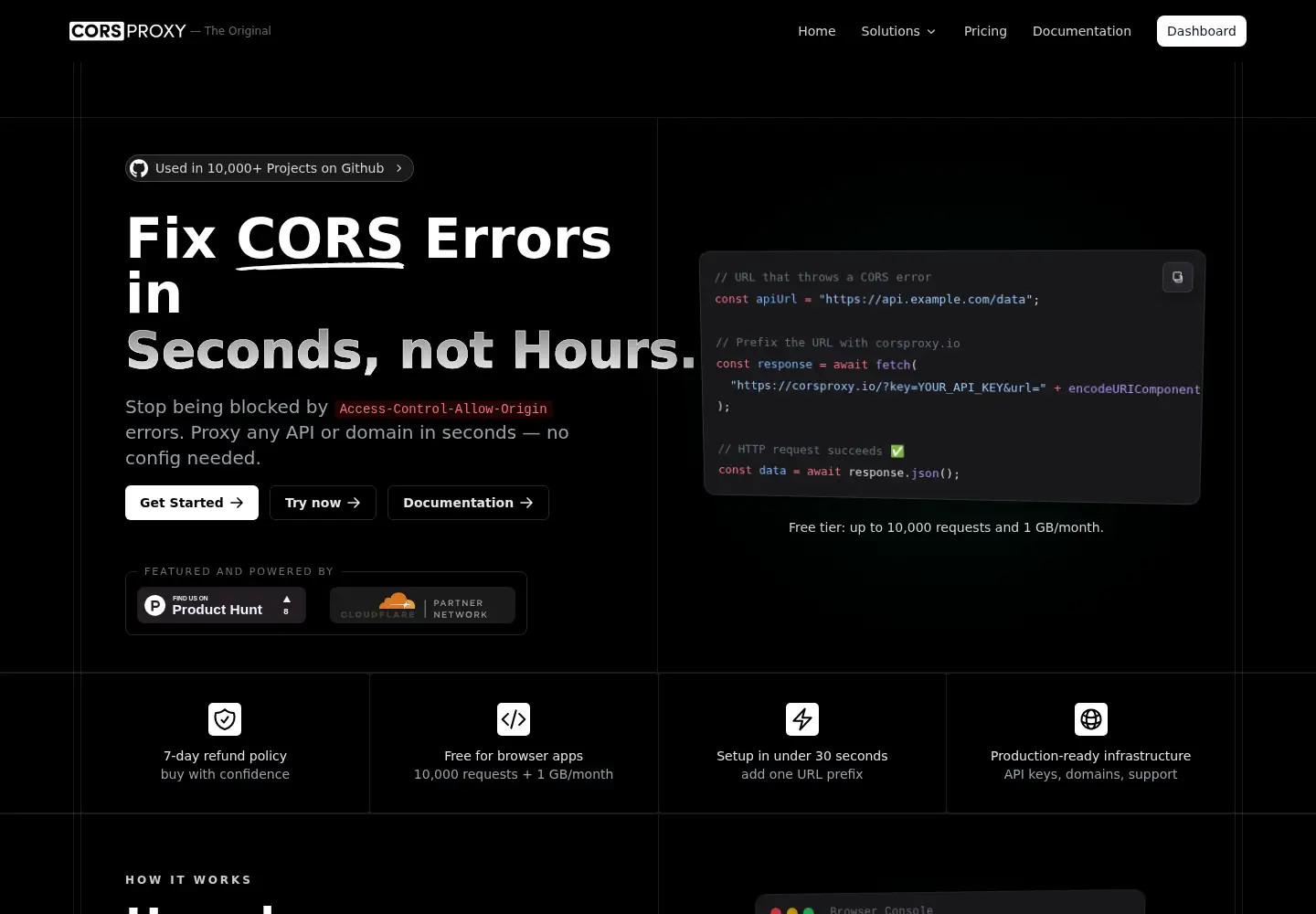Click 'API keys, domains, support' text
This screenshot has width=1316, height=914.
(1091, 774)
